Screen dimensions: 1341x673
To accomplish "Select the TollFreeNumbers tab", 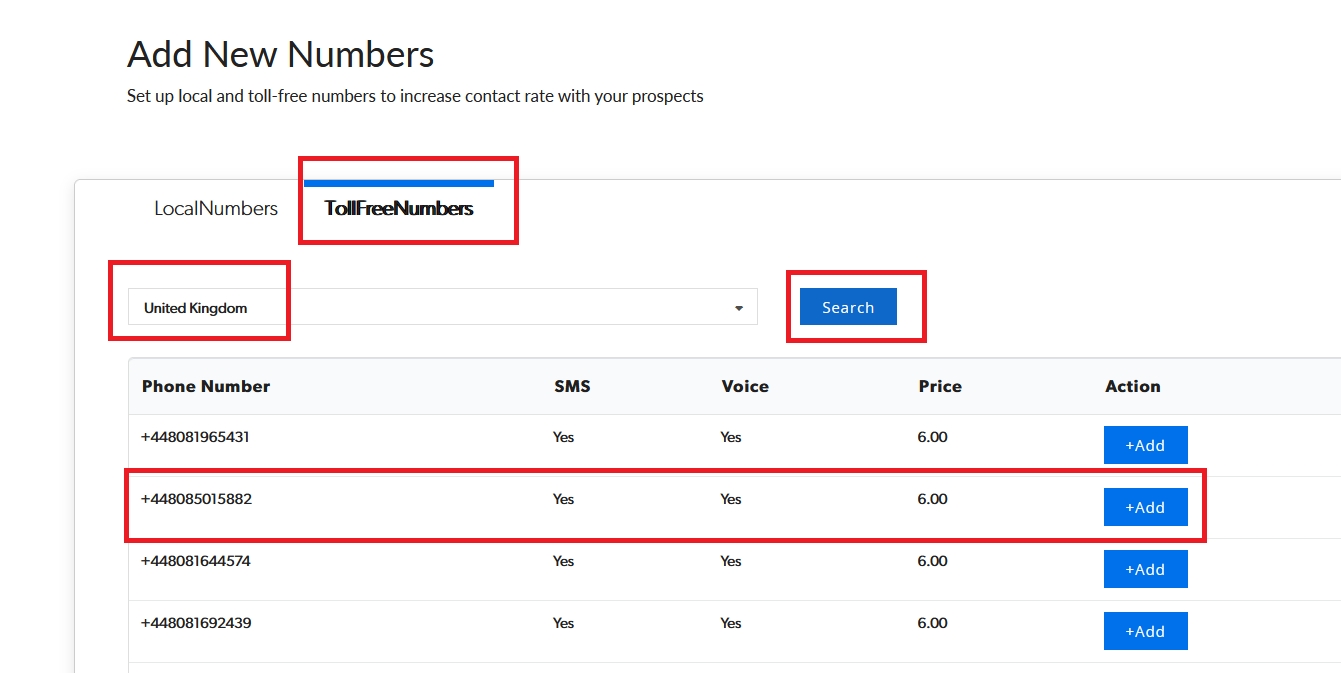I will click(x=398, y=209).
